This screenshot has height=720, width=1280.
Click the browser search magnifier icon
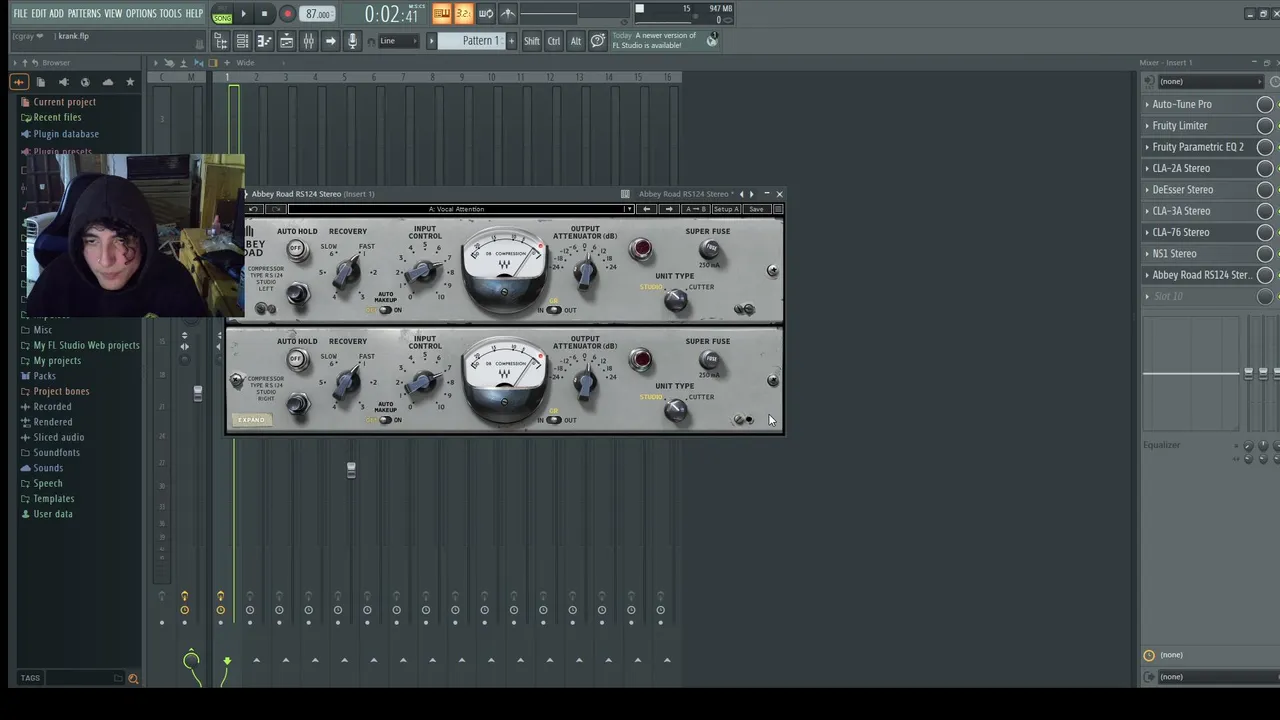(x=133, y=679)
